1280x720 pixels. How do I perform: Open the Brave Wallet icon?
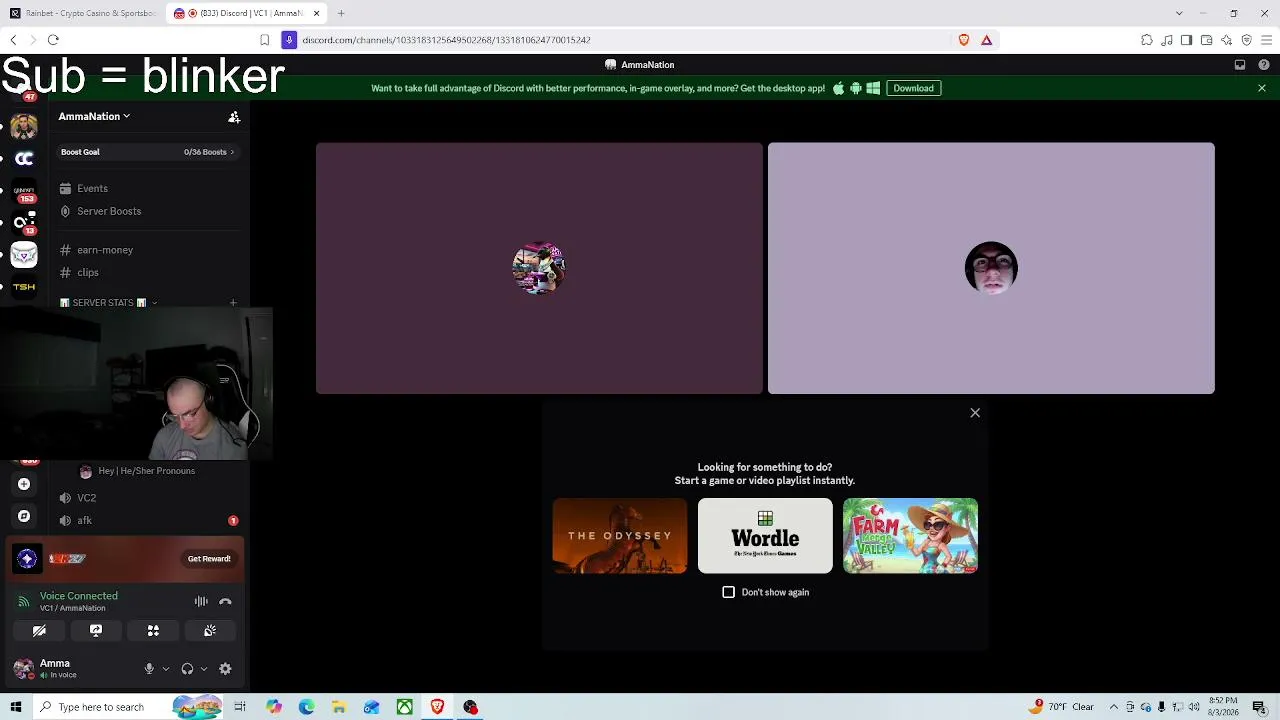pyautogui.click(x=1206, y=40)
